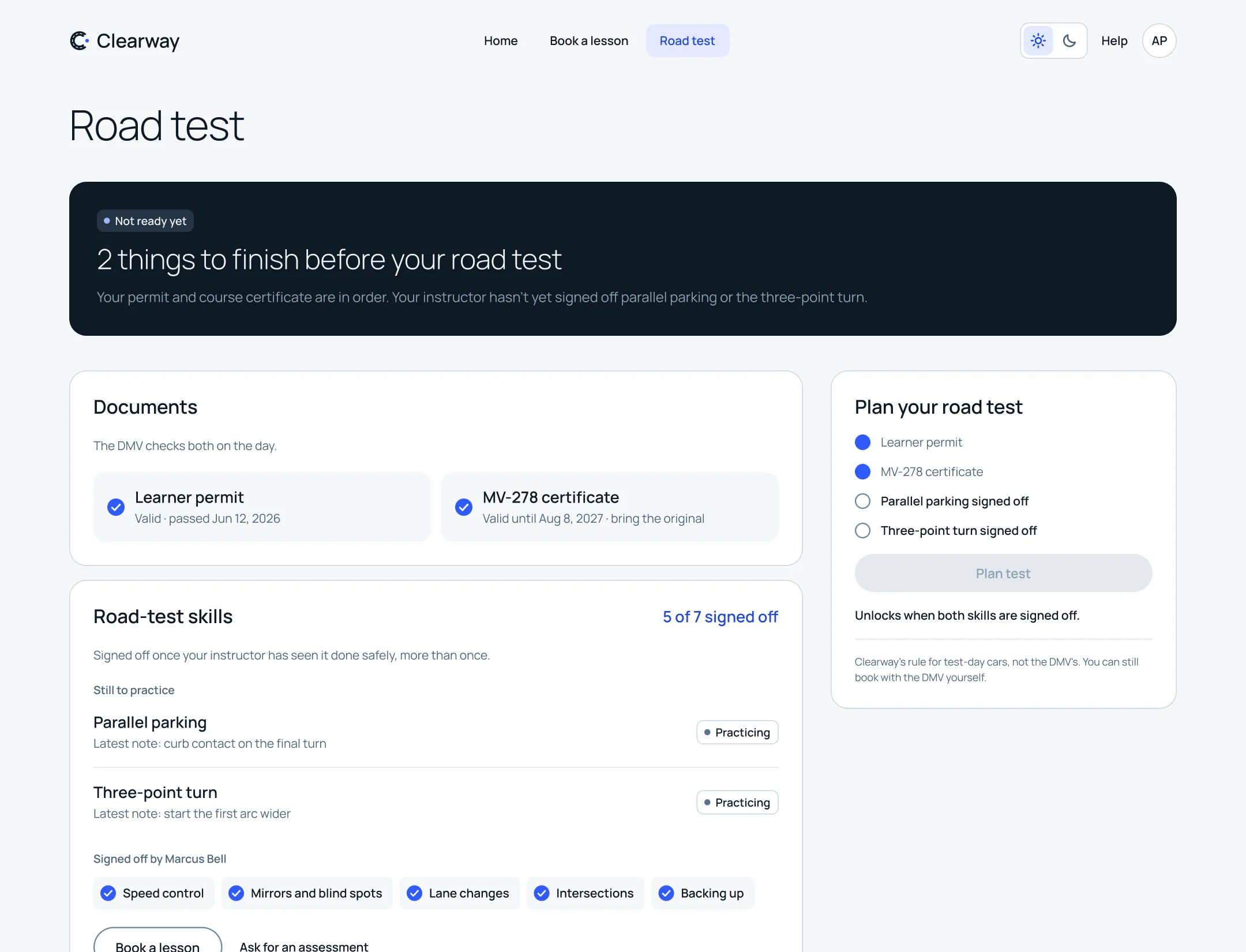Click the Mirrors and blind spots checkmark

click(236, 893)
